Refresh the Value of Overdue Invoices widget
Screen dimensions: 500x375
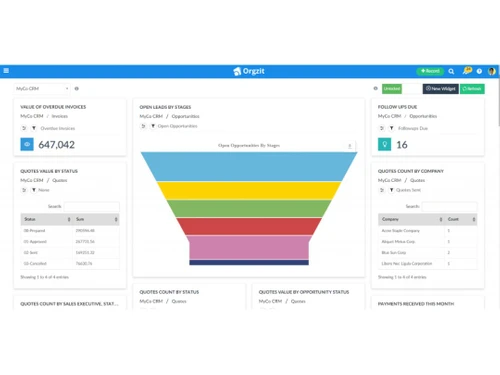tap(24, 128)
